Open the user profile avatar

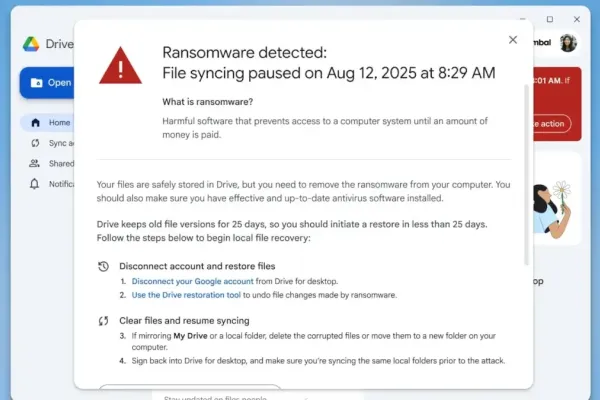click(x=568, y=43)
